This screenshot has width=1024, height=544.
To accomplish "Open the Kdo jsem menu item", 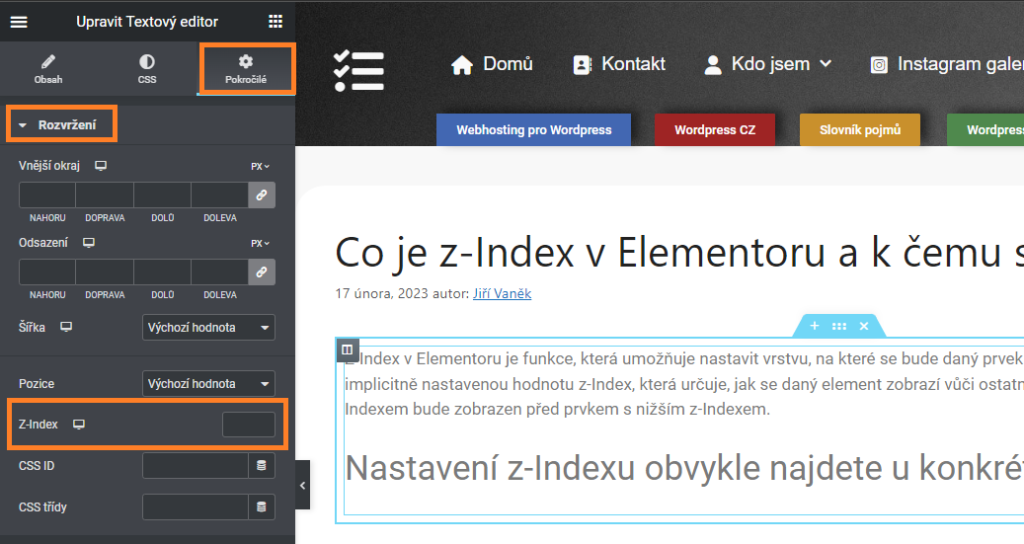I will [758, 64].
